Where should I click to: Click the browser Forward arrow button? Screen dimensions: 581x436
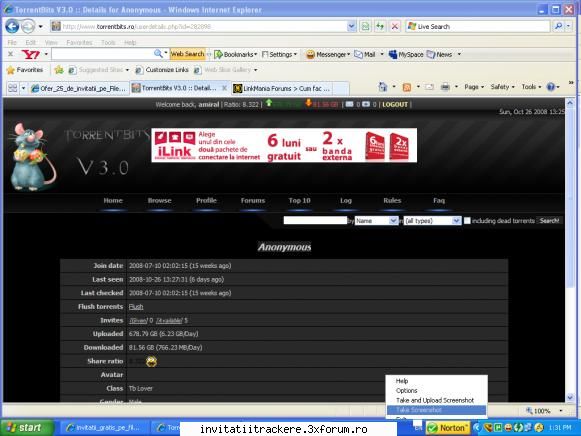28,26
